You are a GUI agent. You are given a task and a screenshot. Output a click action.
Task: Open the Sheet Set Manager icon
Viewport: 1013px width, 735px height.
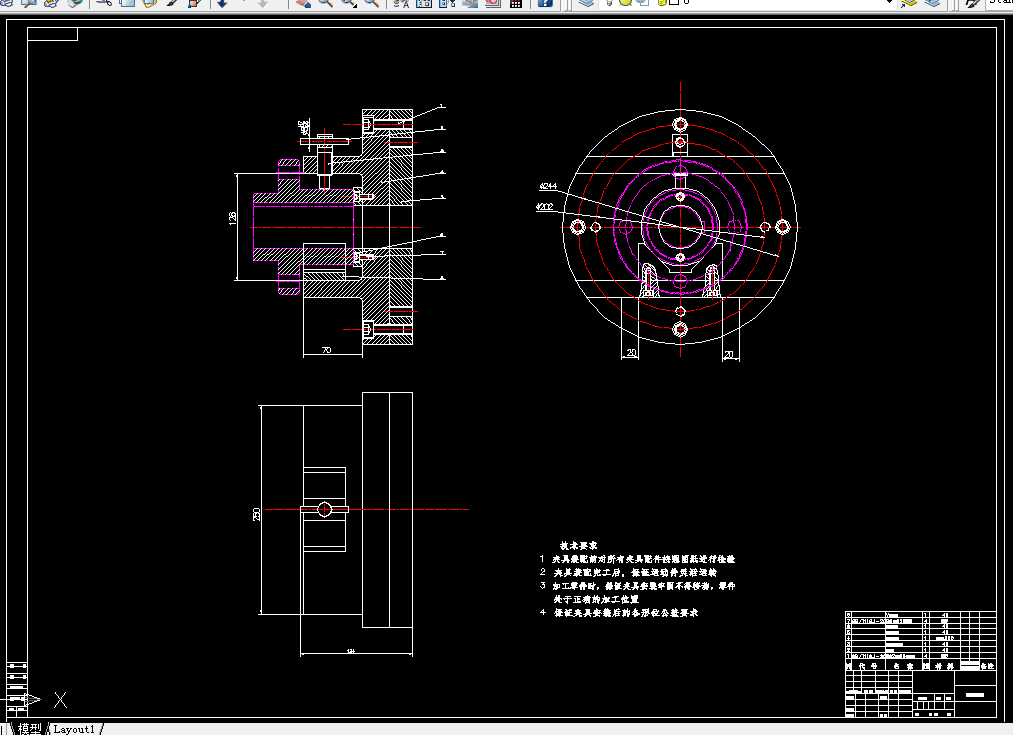click(x=470, y=3)
